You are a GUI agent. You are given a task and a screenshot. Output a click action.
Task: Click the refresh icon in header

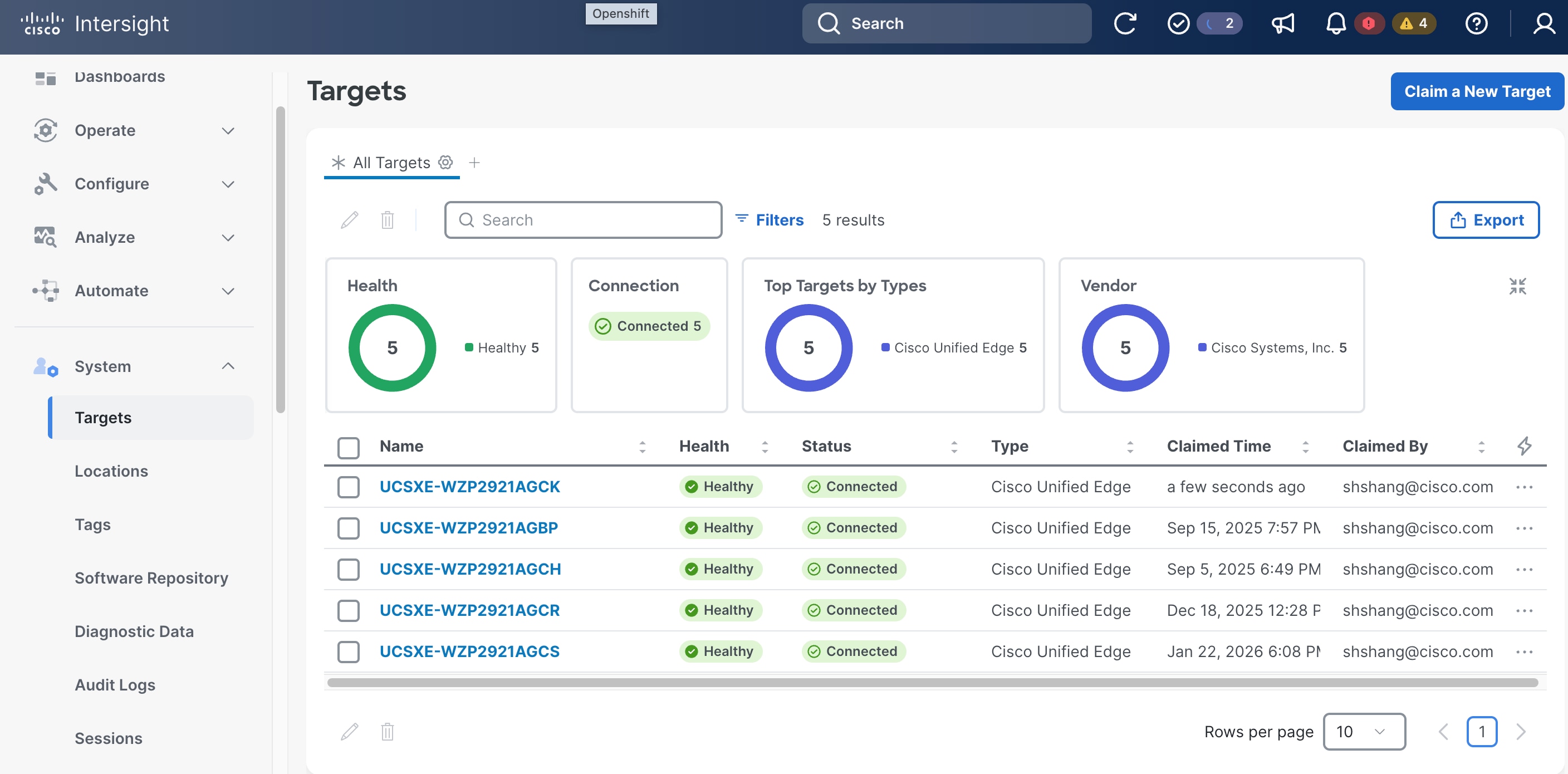coord(1124,24)
